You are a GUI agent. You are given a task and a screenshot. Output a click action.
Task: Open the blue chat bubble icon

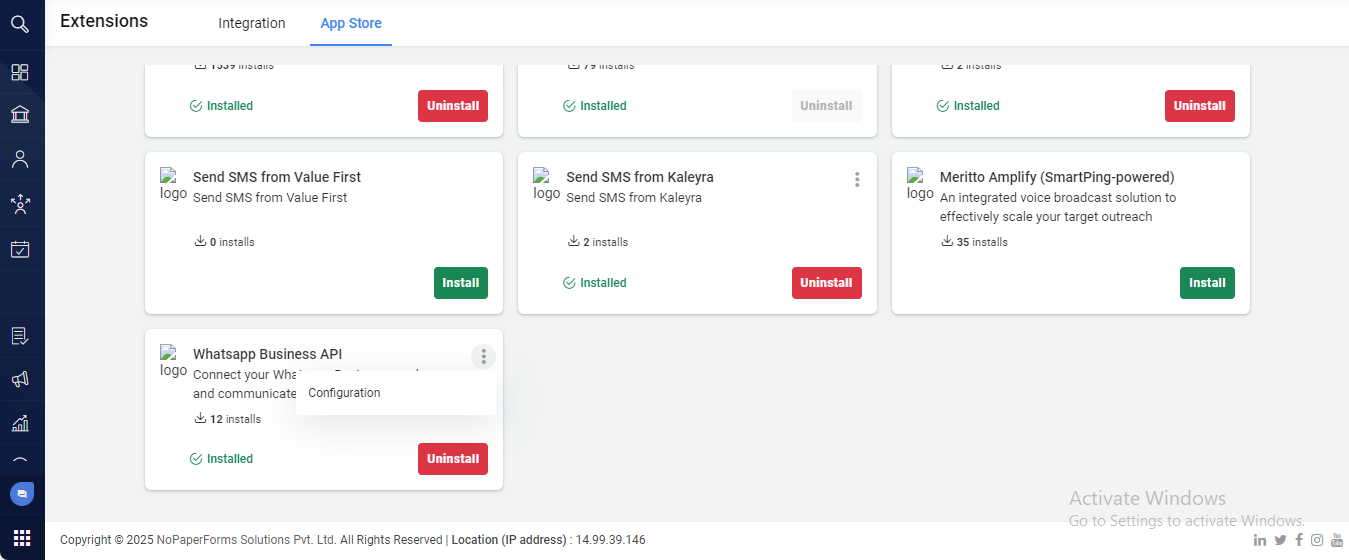point(22,494)
